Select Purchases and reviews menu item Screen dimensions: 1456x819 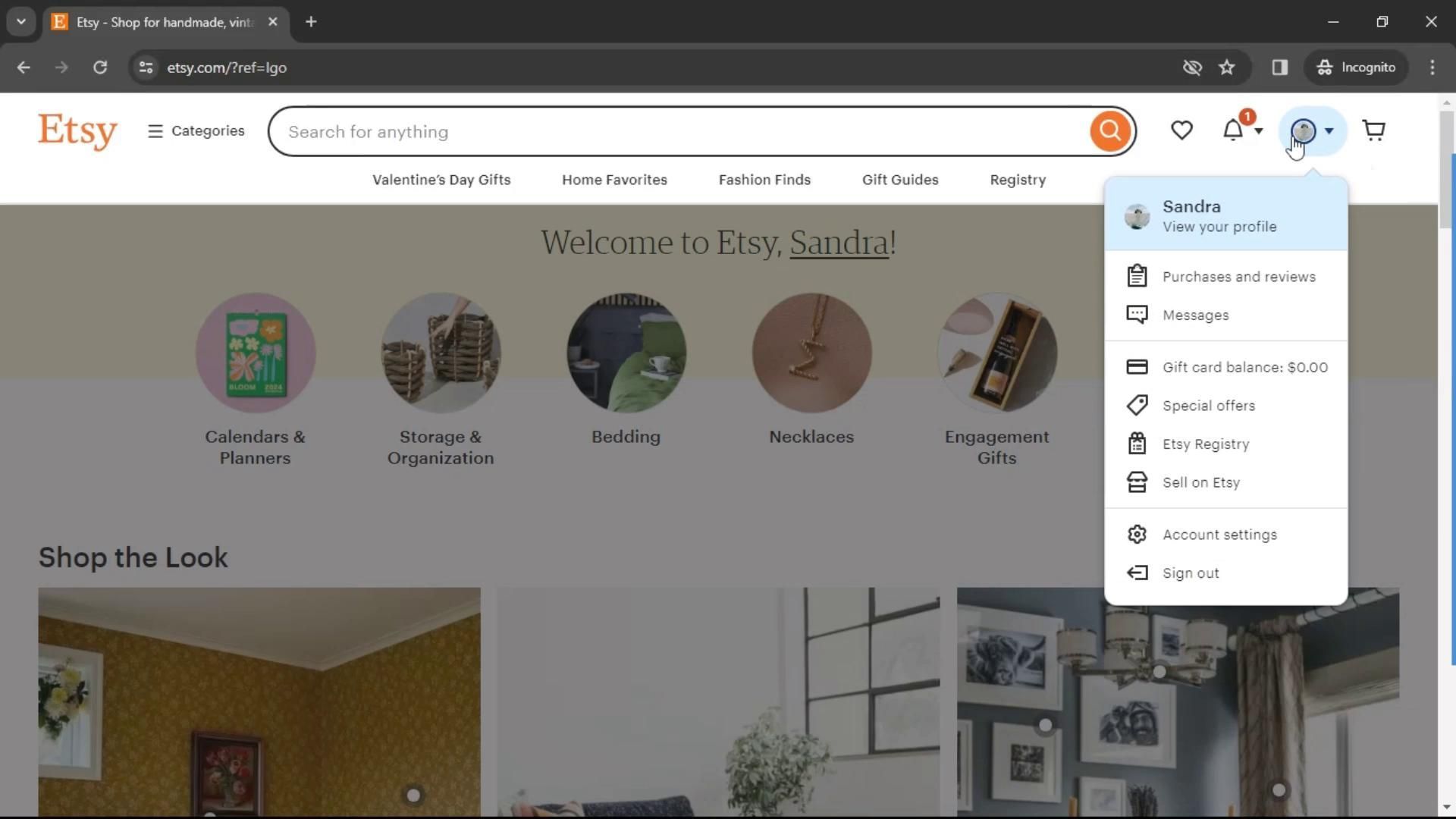coord(1238,277)
